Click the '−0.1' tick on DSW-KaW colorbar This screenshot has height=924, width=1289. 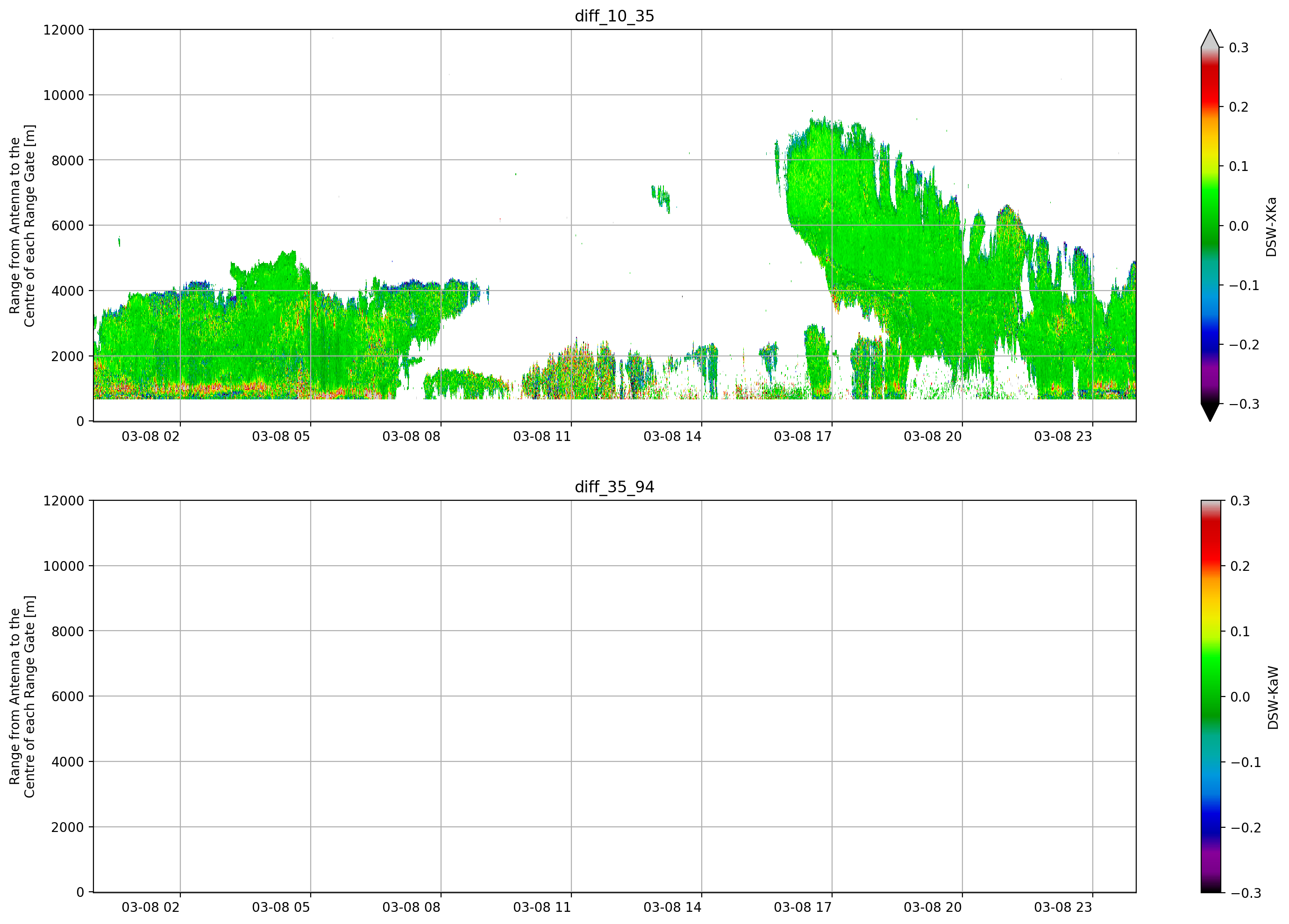point(1246,762)
